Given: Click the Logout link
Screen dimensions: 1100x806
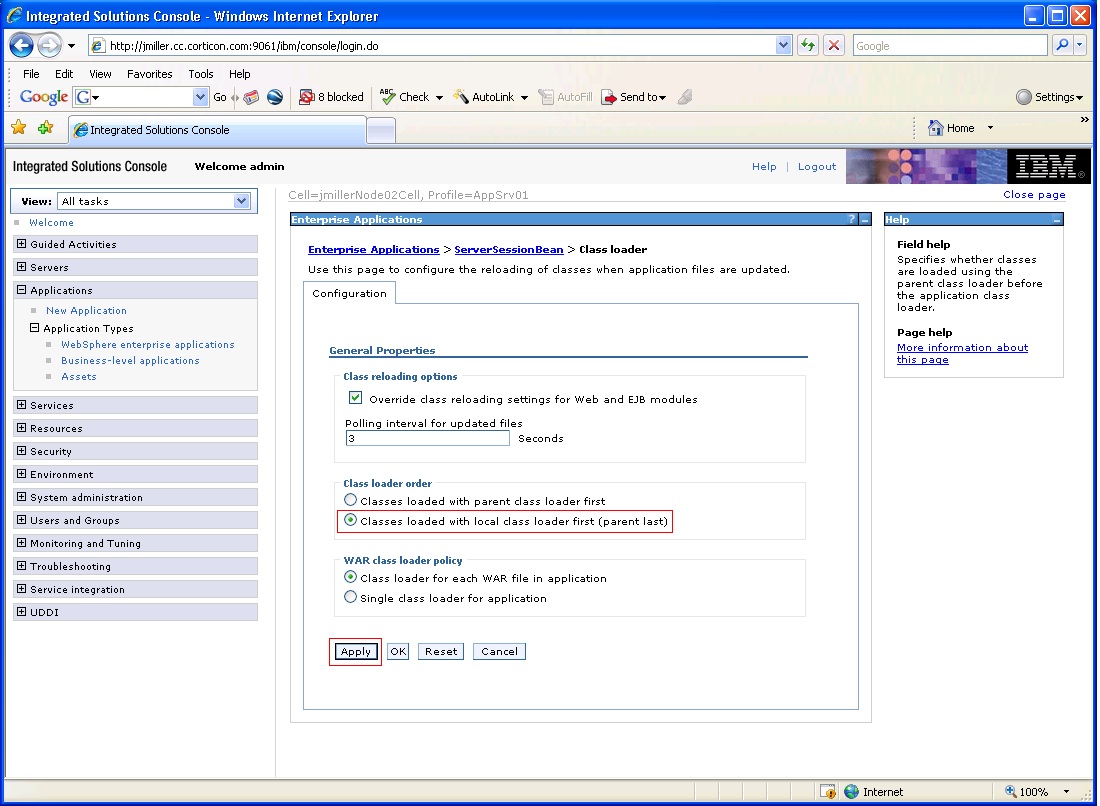Looking at the screenshot, I should pyautogui.click(x=817, y=166).
